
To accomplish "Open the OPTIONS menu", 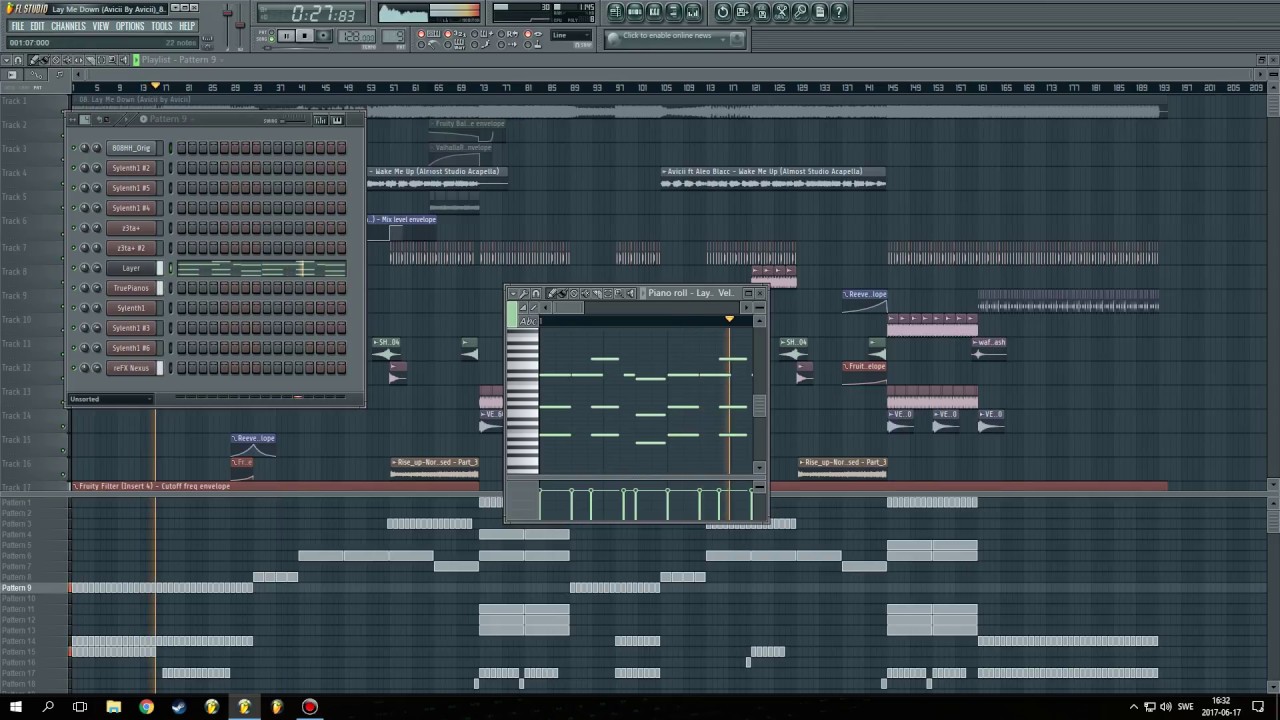I will (x=130, y=26).
